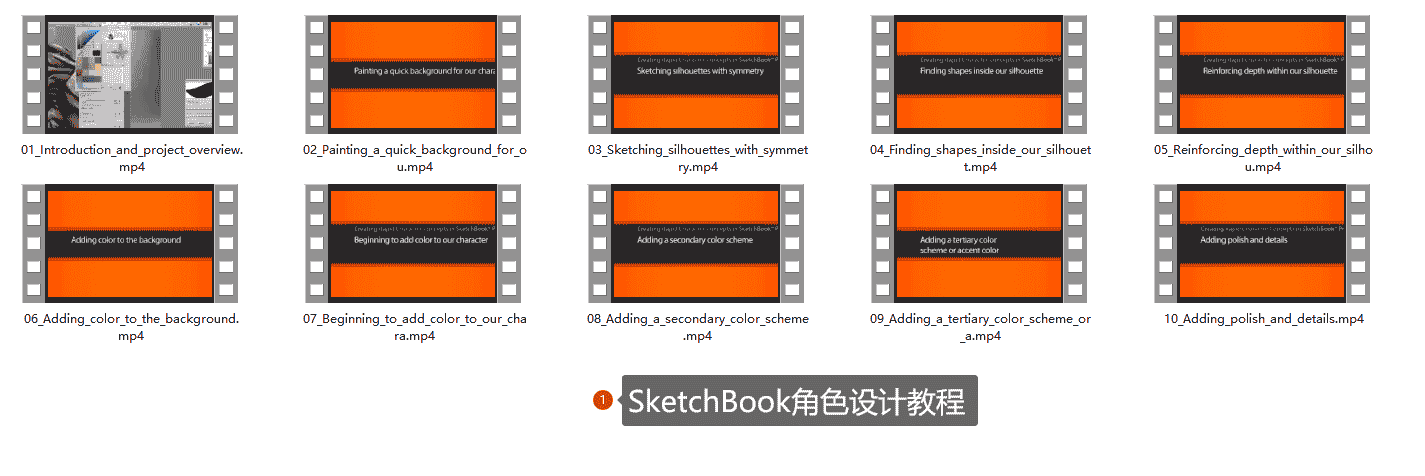The height and width of the screenshot is (476, 1425).
Task: Click file name 07_Beginning_to_add_color_to_our_chara.mp4
Action: pyautogui.click(x=414, y=327)
